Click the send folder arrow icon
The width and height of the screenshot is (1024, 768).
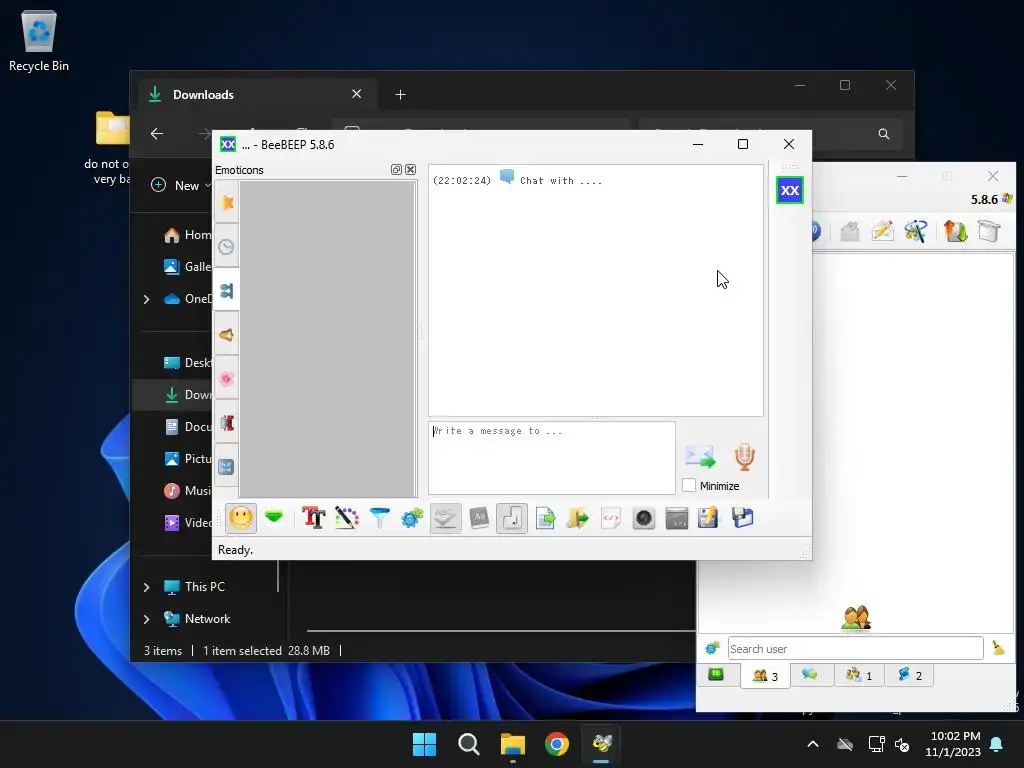coord(577,519)
